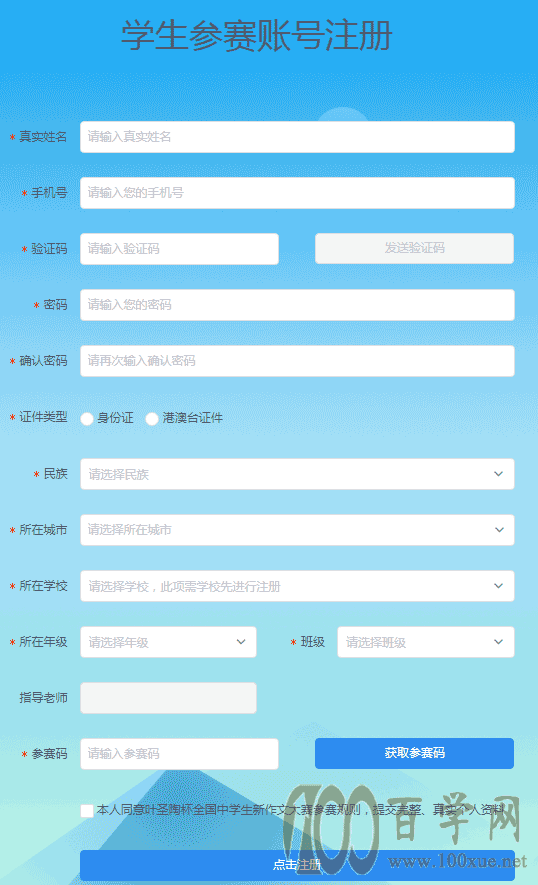Click the 获取参赛码 button

click(x=414, y=753)
